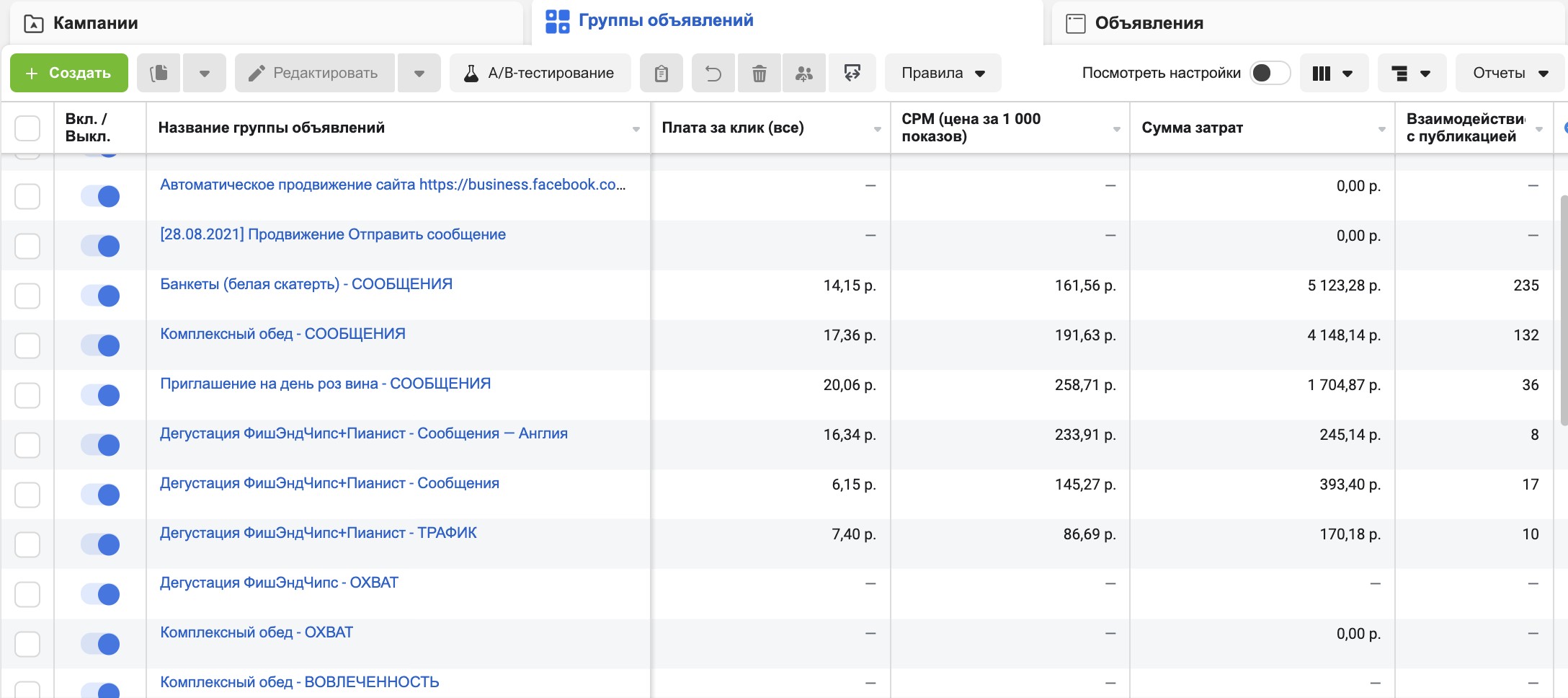Image resolution: width=1568 pixels, height=698 pixels.
Task: Disable the [28.08.2021] Продвижение ad set switch
Action: coord(100,246)
